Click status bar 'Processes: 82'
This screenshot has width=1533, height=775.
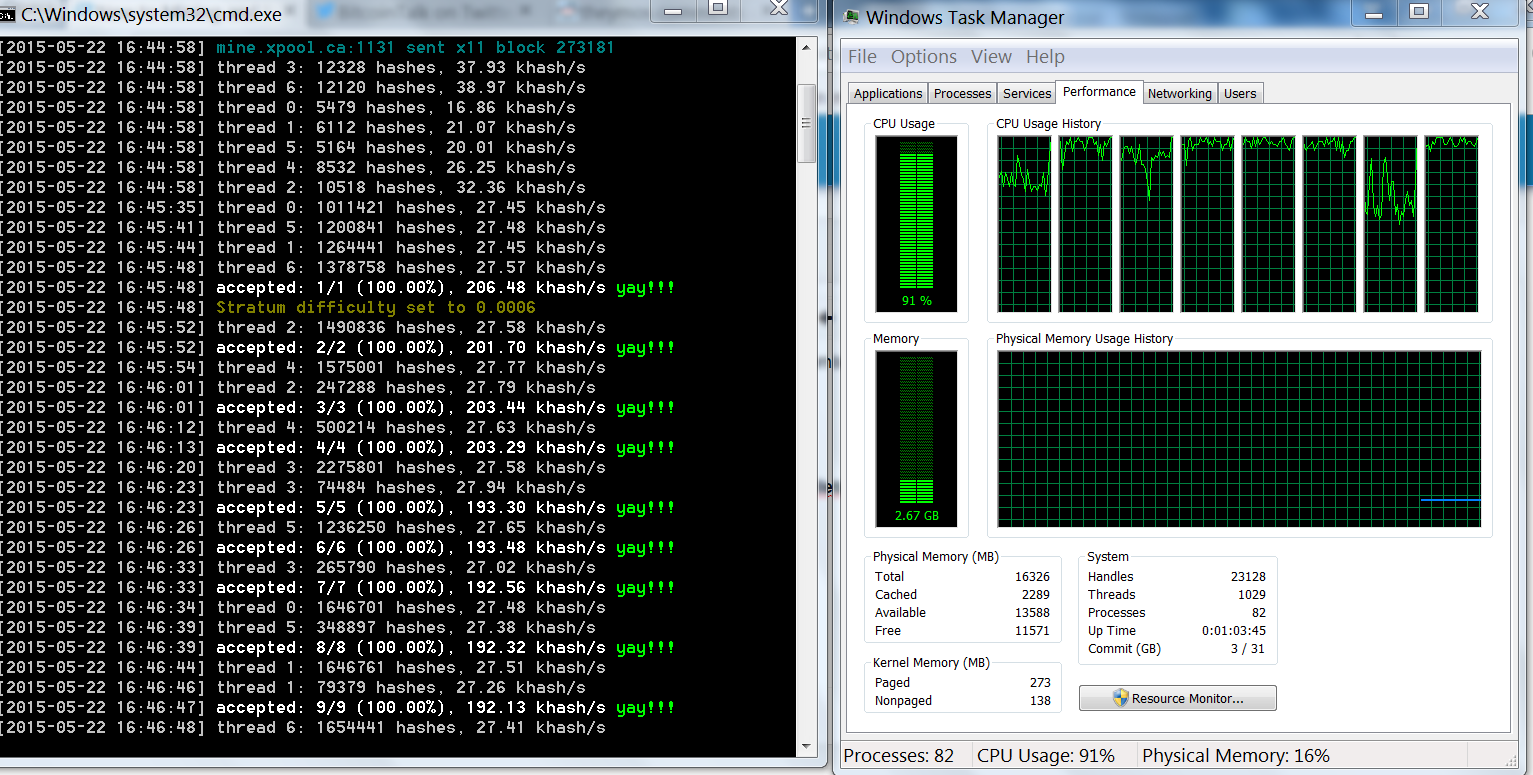901,756
